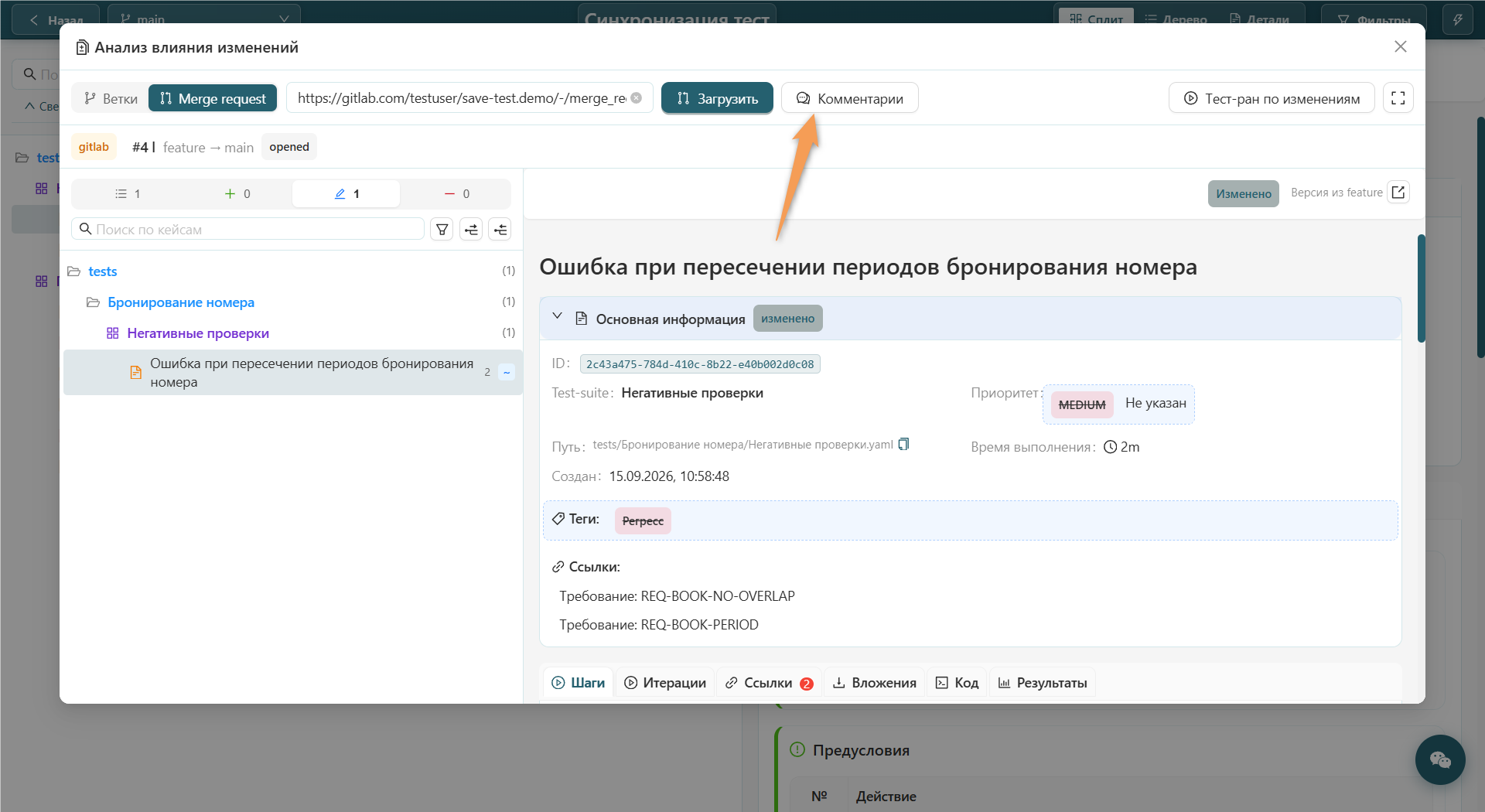Toggle fullscreen for the dialog
This screenshot has height=812, width=1485.
click(1398, 98)
